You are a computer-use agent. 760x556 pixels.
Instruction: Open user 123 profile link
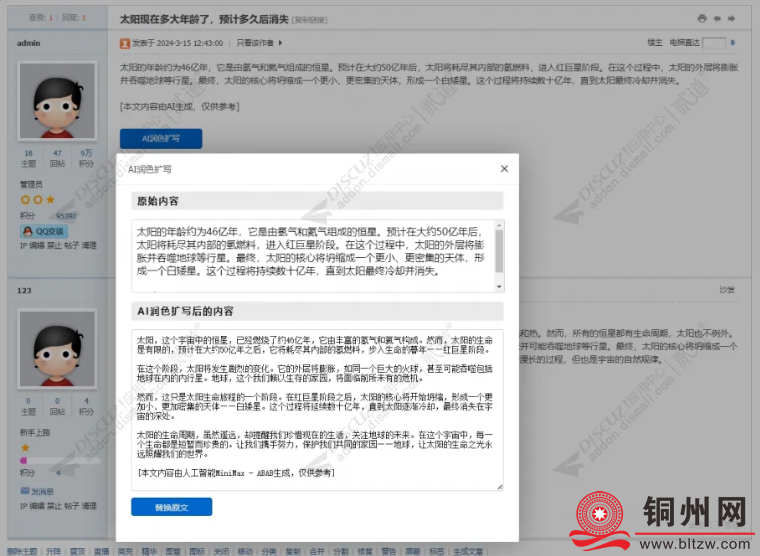(24, 290)
